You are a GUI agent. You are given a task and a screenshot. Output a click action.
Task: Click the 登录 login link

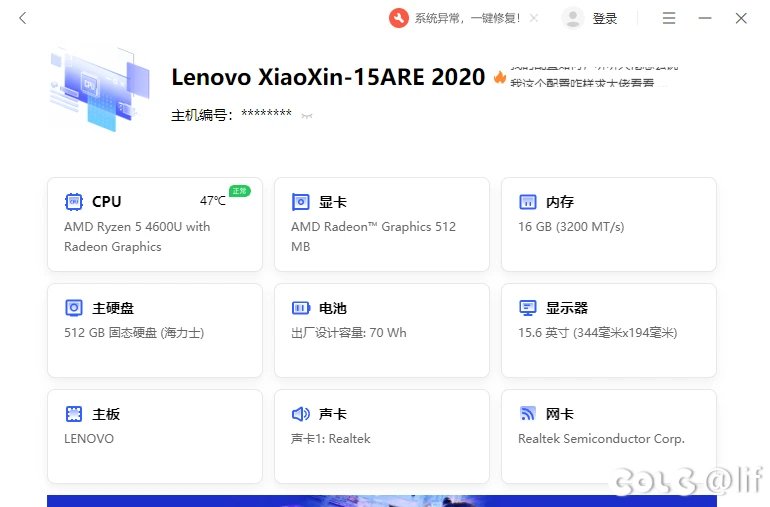(x=605, y=18)
